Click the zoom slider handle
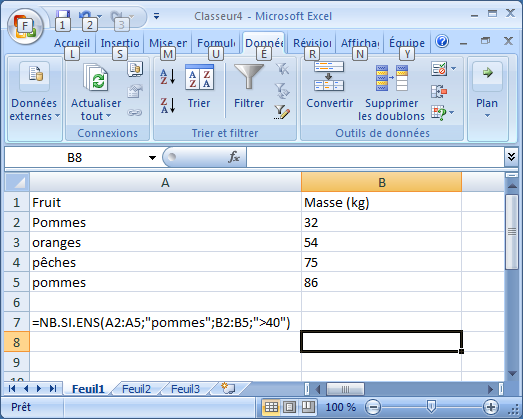 [x=431, y=407]
